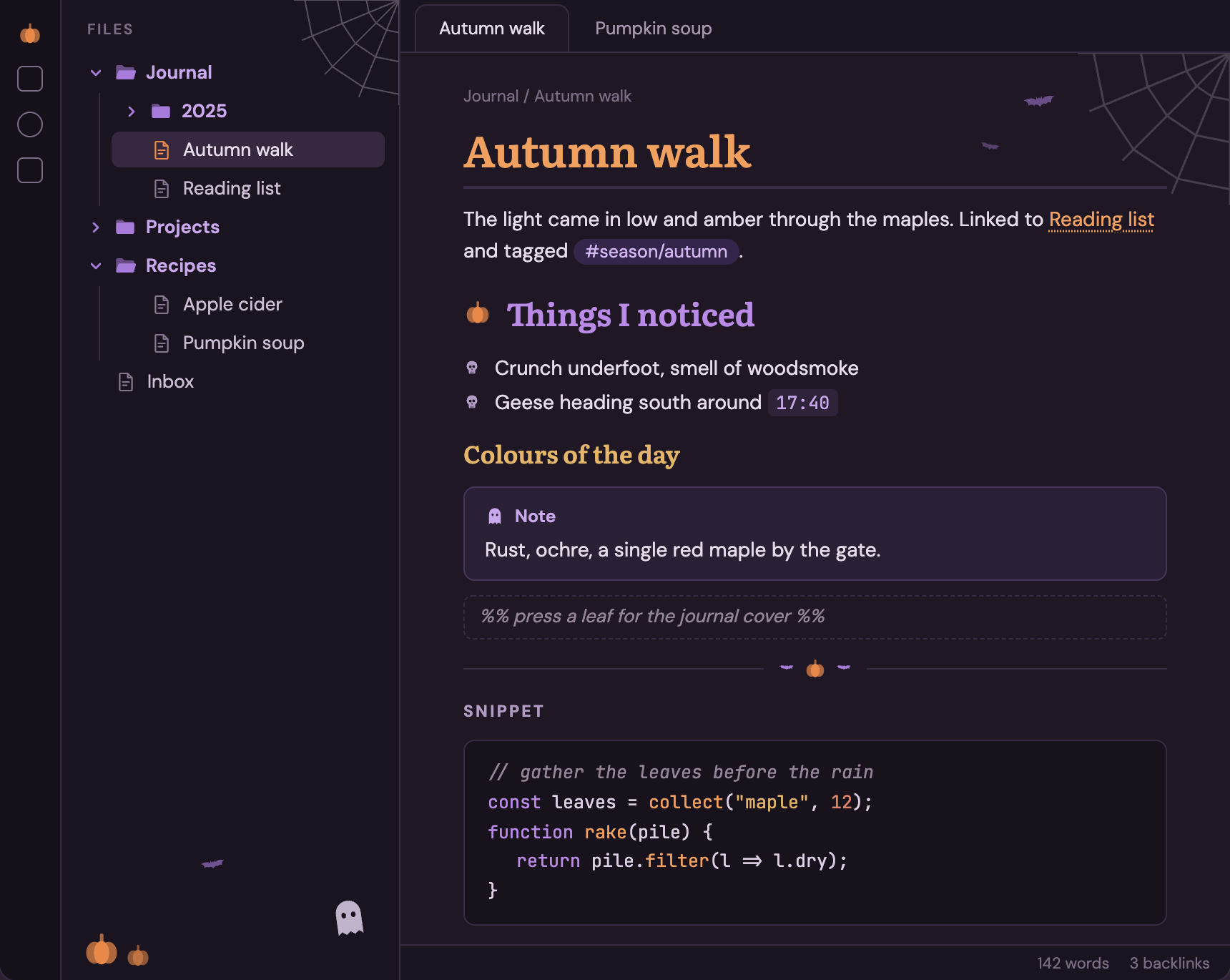This screenshot has width=1230, height=980.
Task: Collapse the Journal folder chevron
Action: tap(96, 72)
